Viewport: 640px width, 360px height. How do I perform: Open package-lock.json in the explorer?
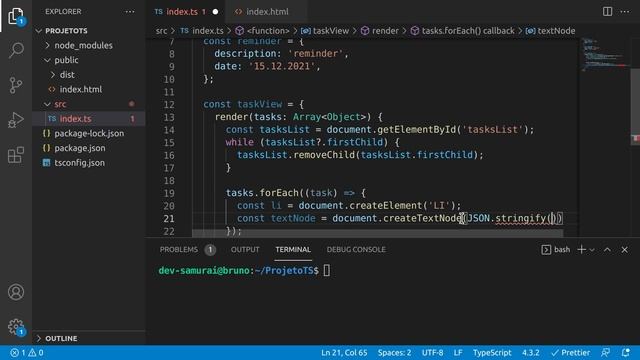click(90, 133)
